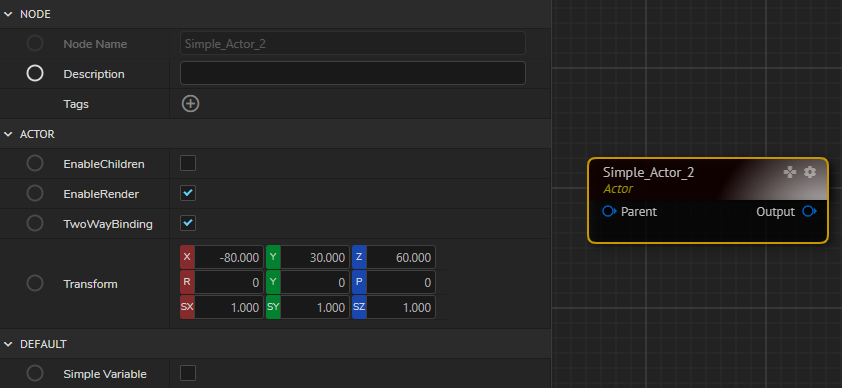842x388 pixels.
Task: Click the DEFAULT section header text
Action: coord(43,344)
